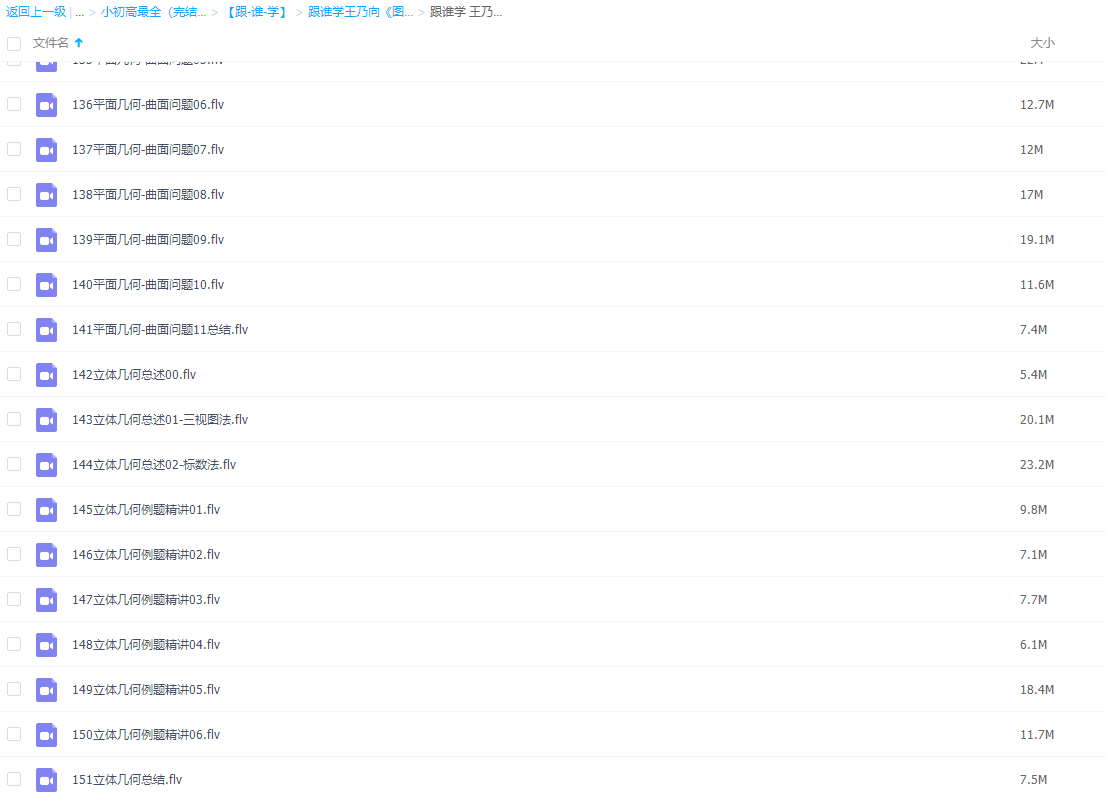Viewport: 1105px width, 796px height.
Task: Click video icon for 151立体几何总结.flv
Action: coord(46,780)
